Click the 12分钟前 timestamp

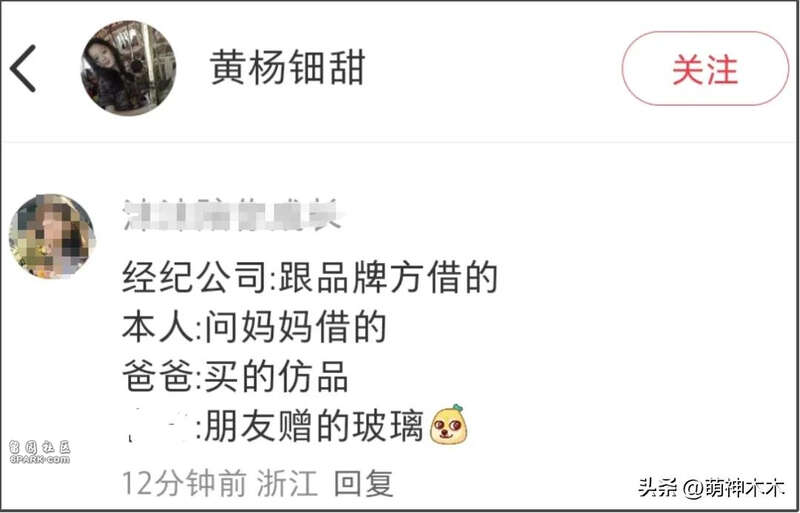click(184, 483)
